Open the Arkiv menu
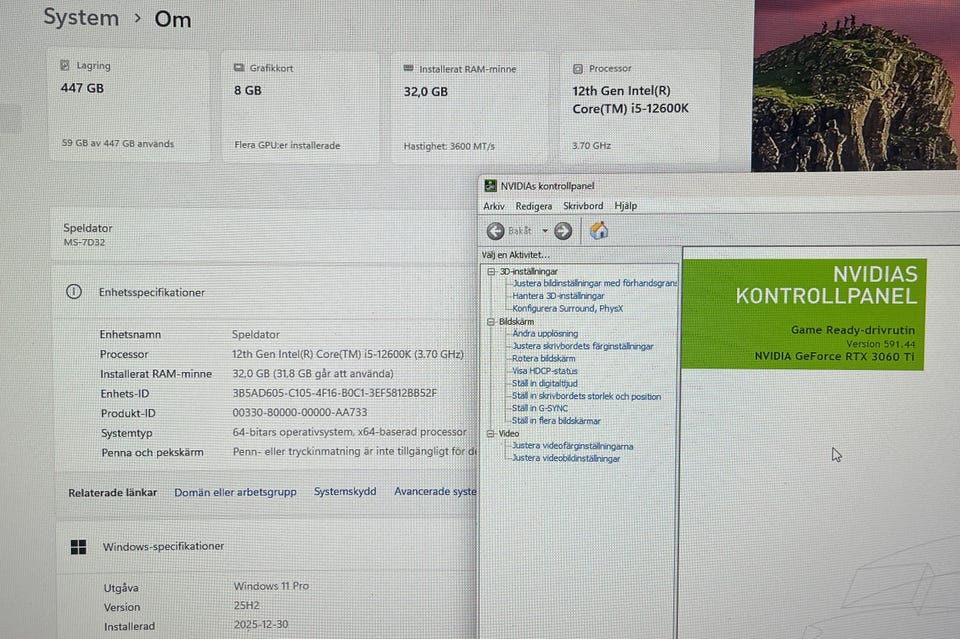This screenshot has width=960, height=639. click(x=493, y=205)
